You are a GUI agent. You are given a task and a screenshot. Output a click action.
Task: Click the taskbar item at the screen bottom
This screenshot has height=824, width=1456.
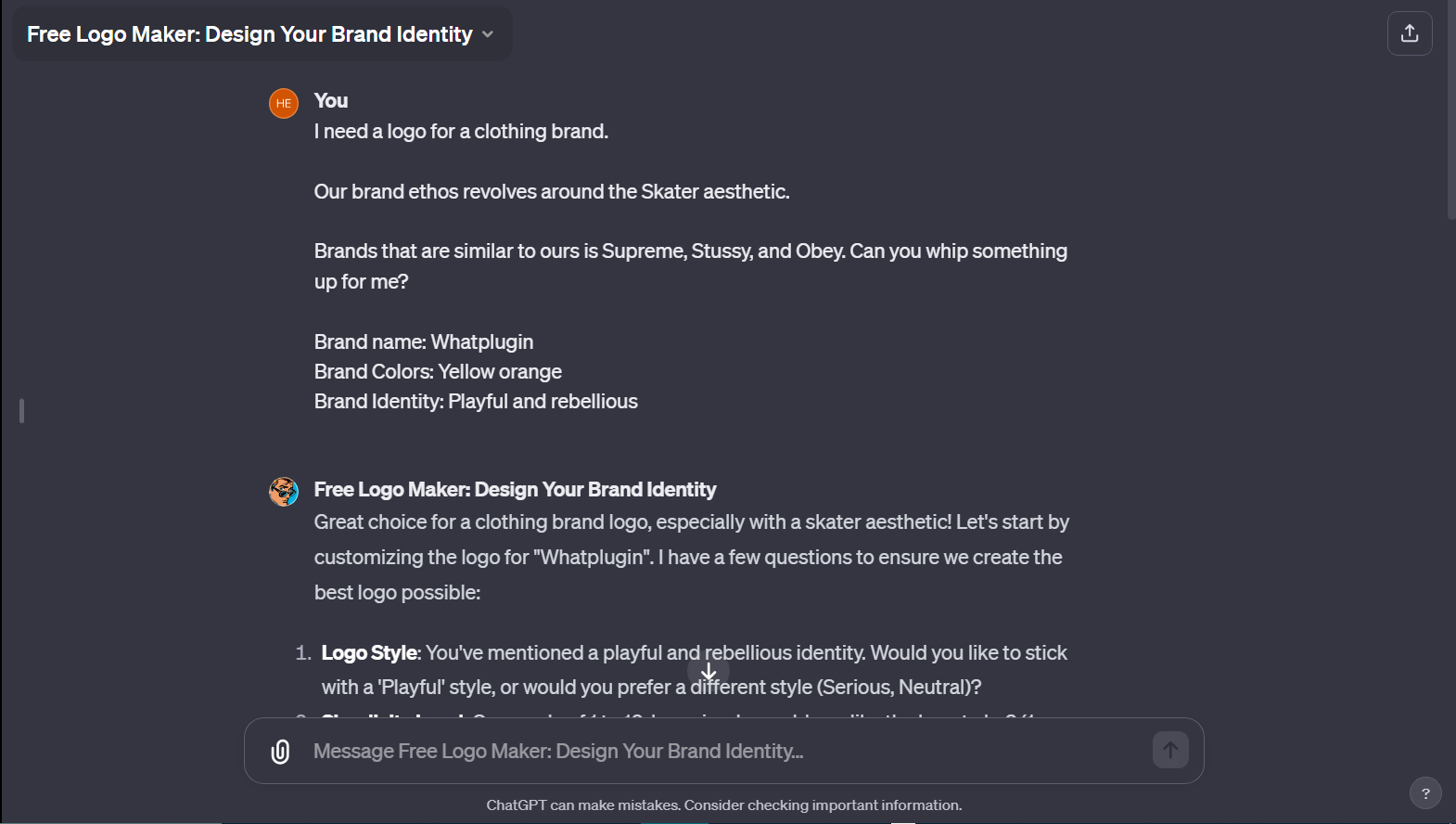pyautogui.click(x=674, y=820)
